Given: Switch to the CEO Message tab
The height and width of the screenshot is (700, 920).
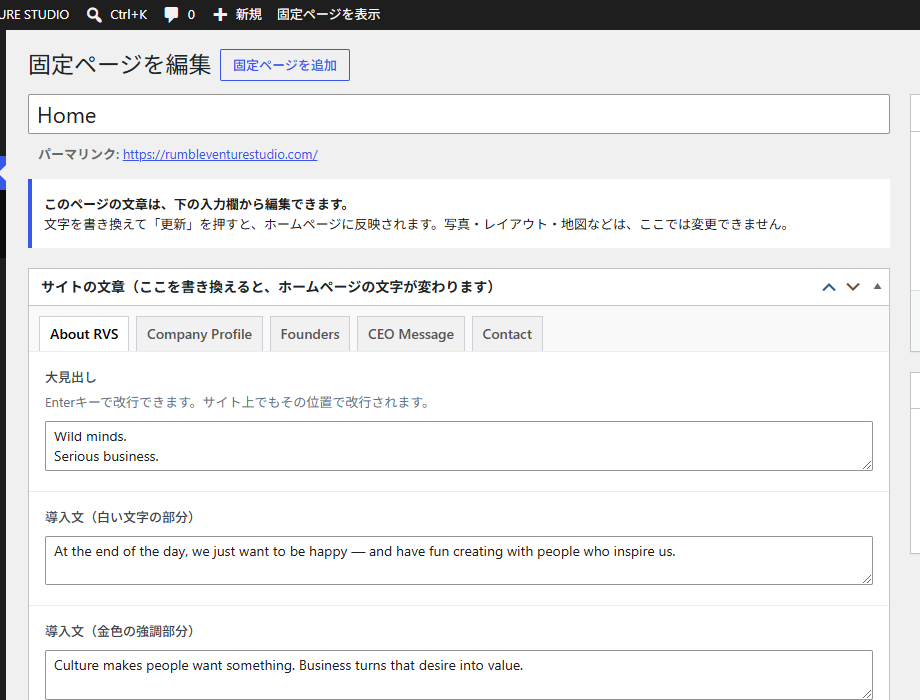Looking at the screenshot, I should (411, 334).
